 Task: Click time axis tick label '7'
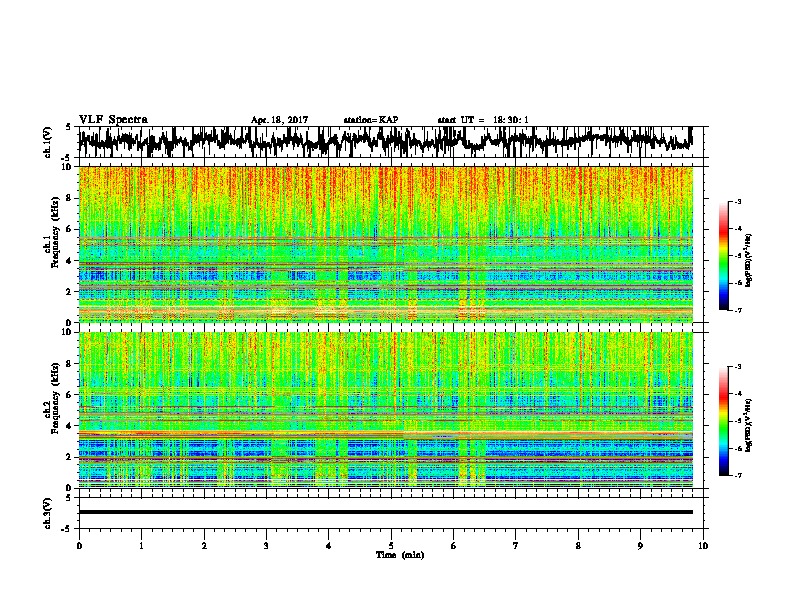point(516,546)
